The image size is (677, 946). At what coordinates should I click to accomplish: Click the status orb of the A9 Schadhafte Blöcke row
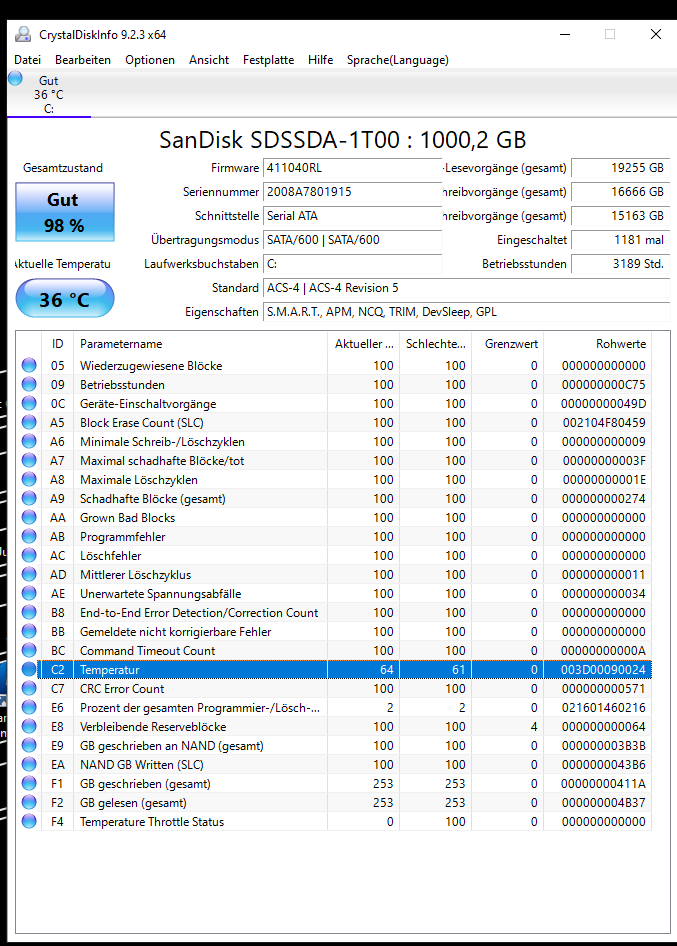coord(29,498)
